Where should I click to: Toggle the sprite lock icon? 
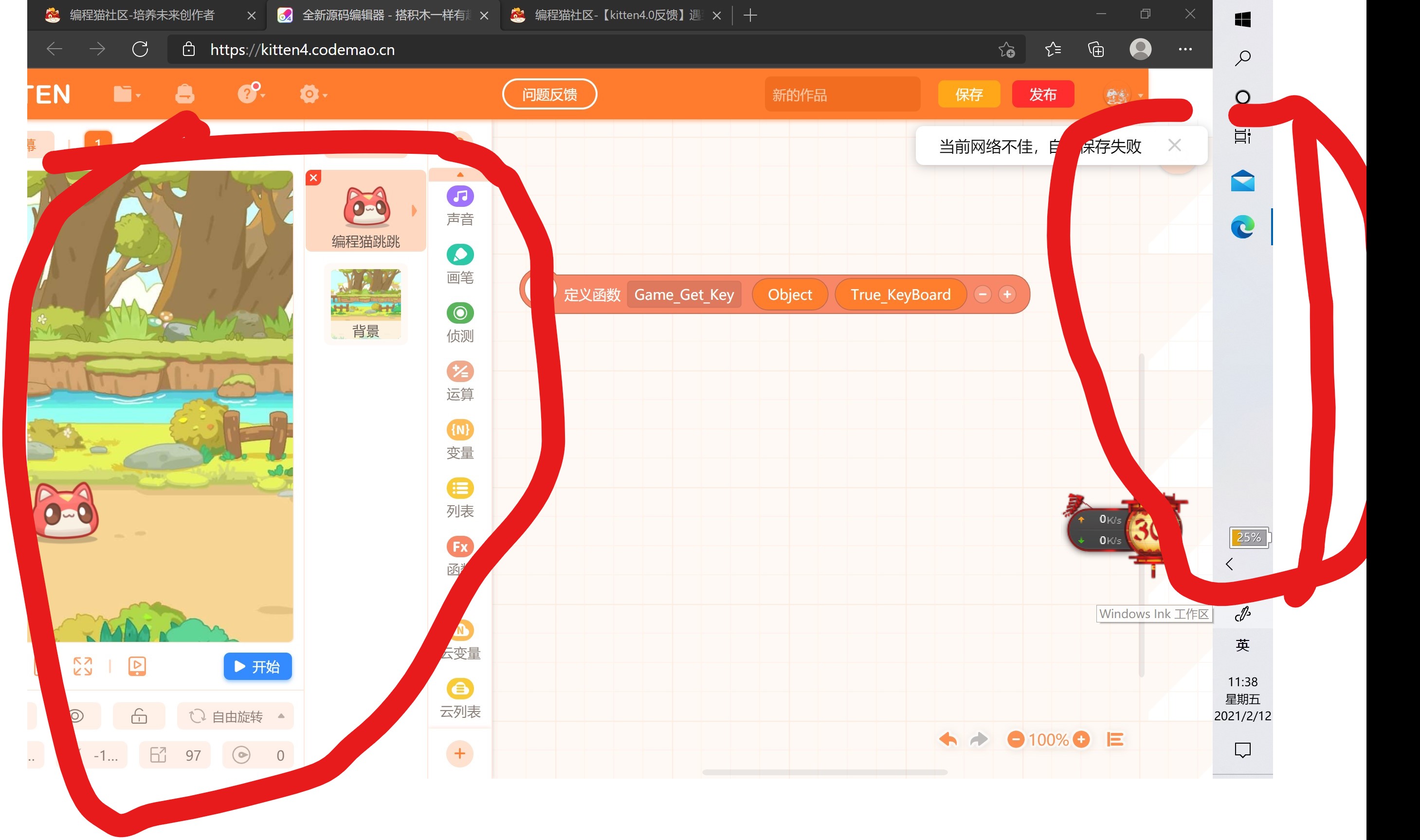point(139,716)
